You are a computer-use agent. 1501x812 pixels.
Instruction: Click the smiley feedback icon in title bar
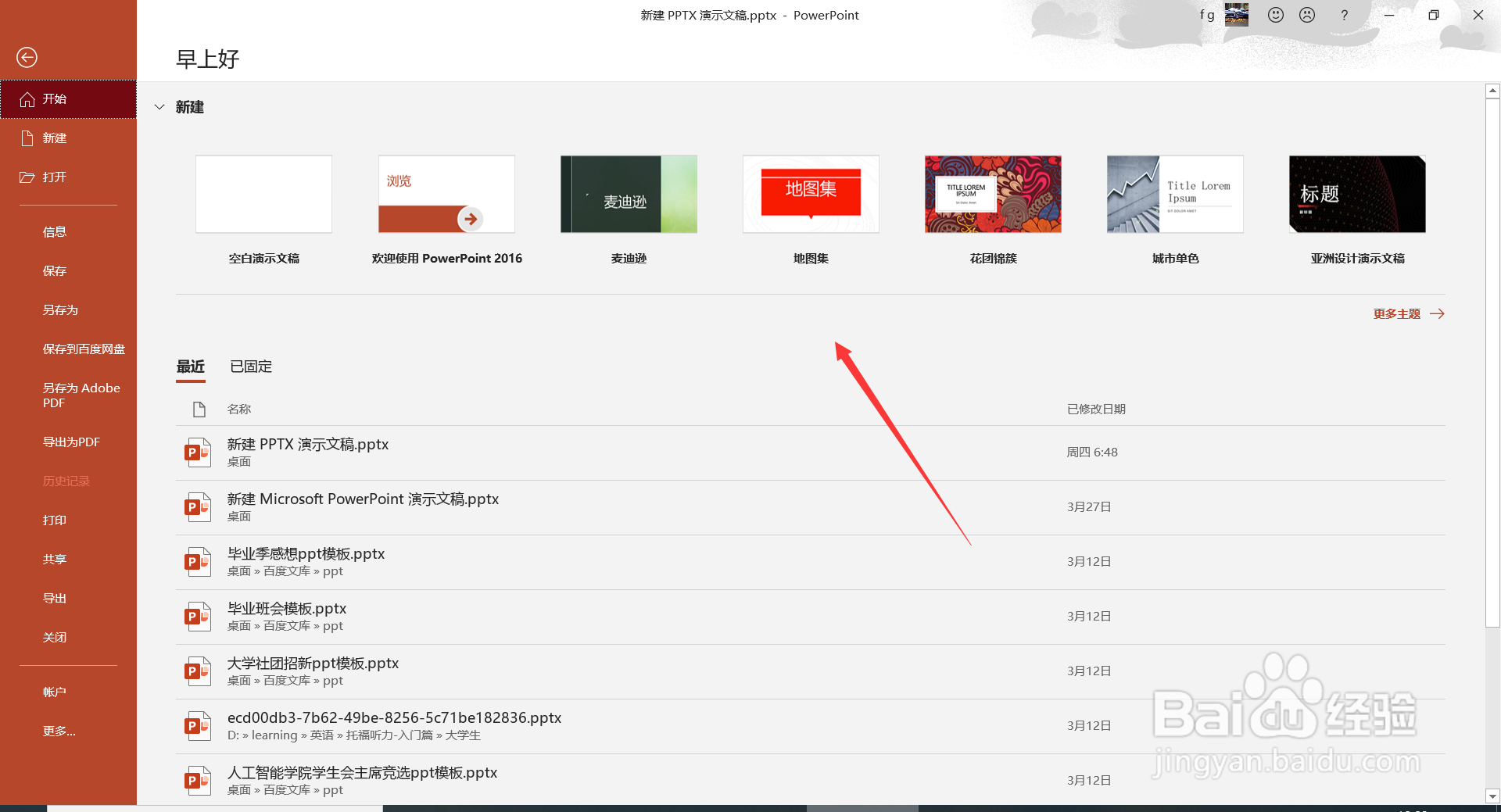pyautogui.click(x=1275, y=15)
